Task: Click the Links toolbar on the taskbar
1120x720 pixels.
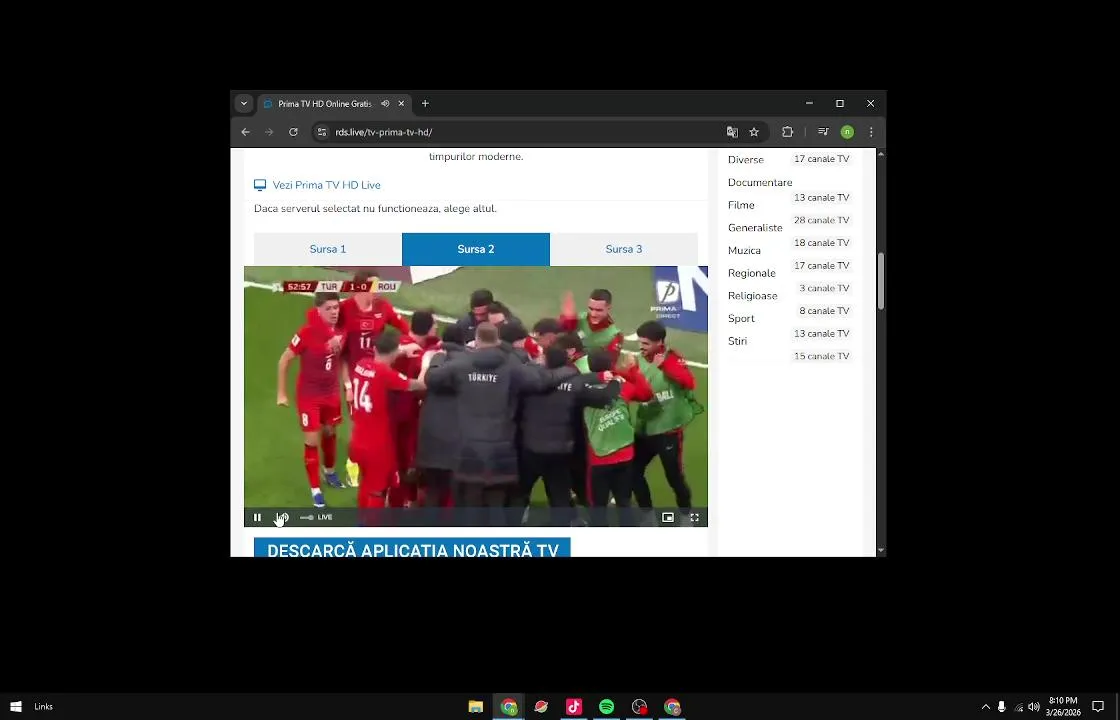Action: coord(44,706)
